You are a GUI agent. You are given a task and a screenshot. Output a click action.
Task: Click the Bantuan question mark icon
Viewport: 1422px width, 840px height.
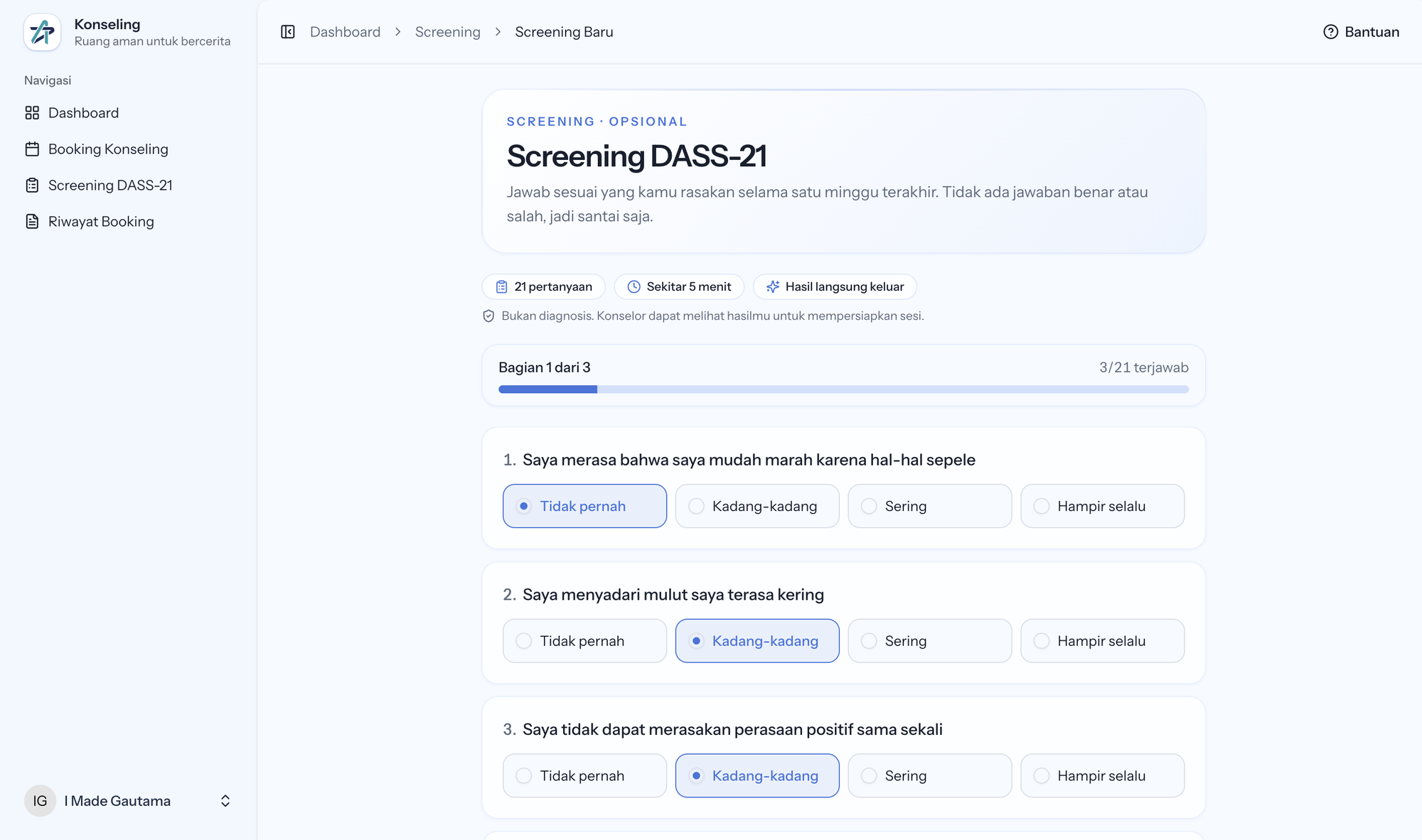pos(1330,32)
